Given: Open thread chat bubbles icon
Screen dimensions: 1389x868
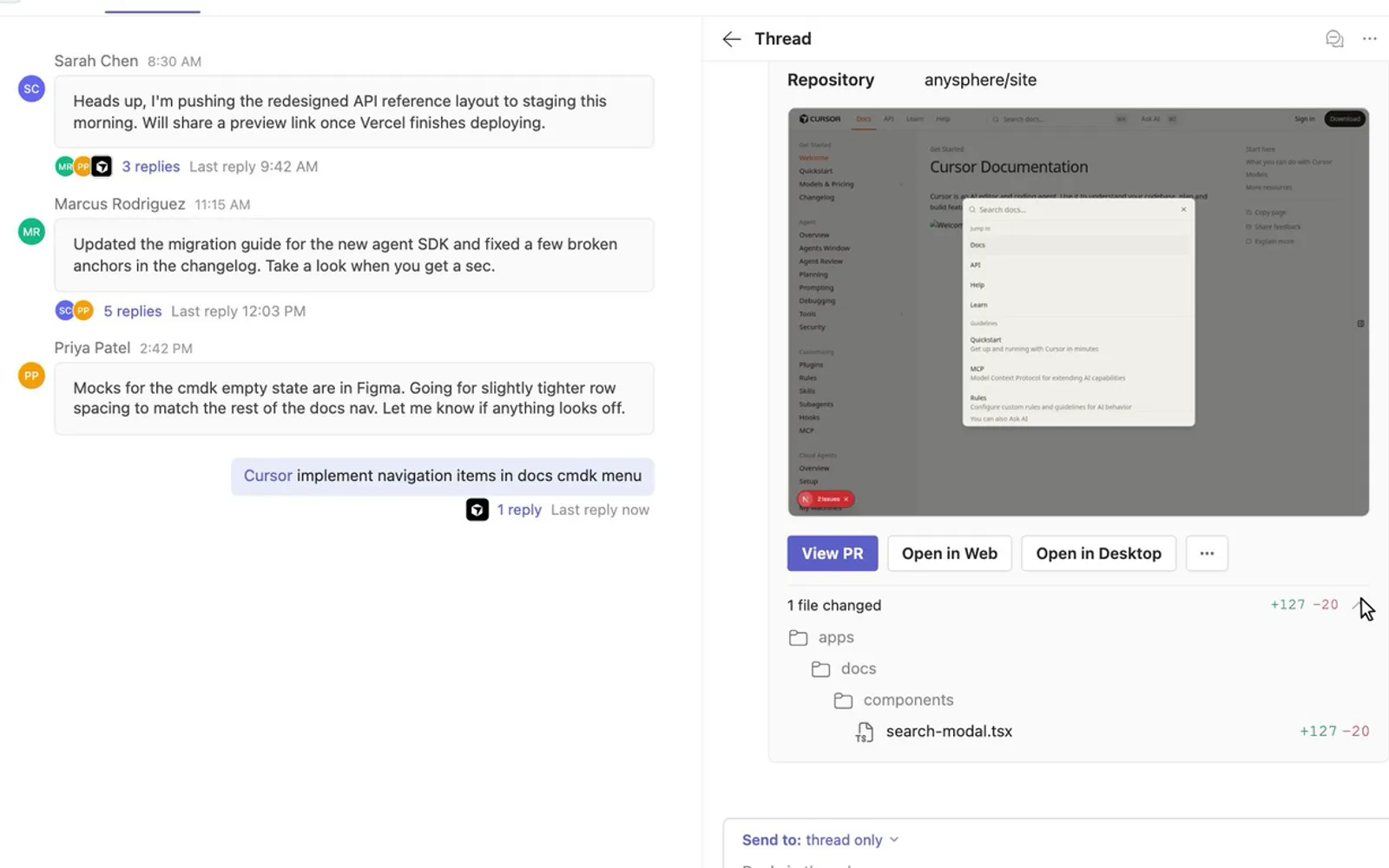Looking at the screenshot, I should point(1334,39).
